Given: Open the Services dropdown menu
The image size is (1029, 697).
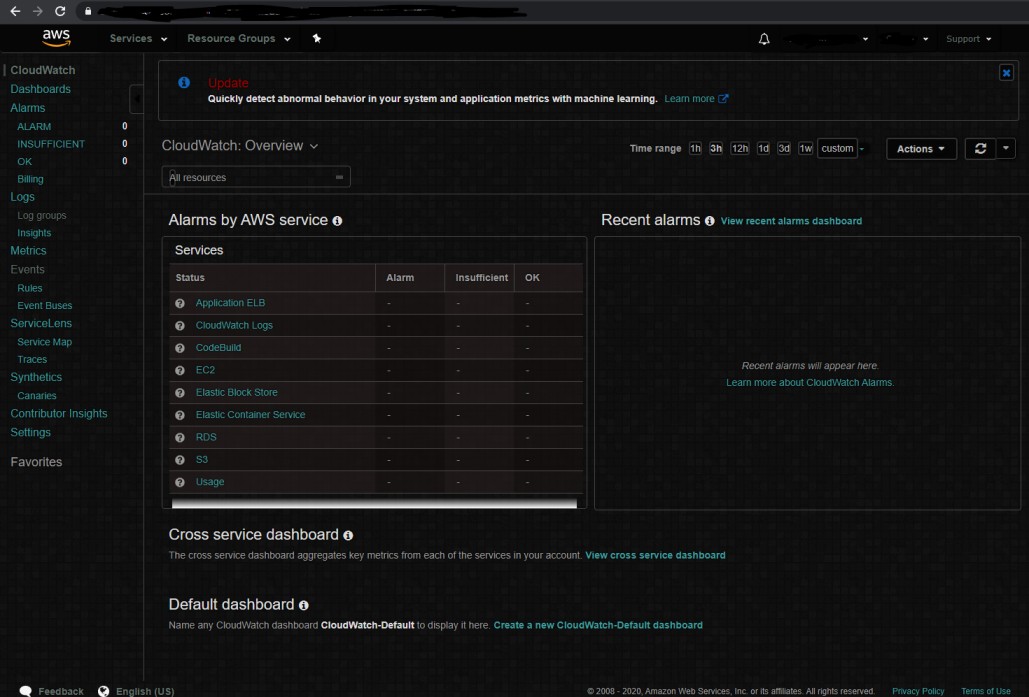Looking at the screenshot, I should pyautogui.click(x=138, y=39).
